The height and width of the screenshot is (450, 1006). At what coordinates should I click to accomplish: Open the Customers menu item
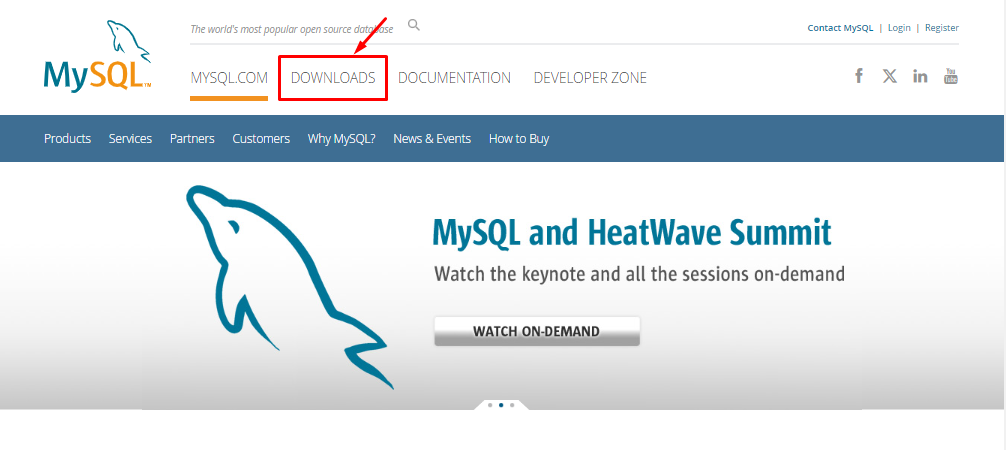(261, 139)
